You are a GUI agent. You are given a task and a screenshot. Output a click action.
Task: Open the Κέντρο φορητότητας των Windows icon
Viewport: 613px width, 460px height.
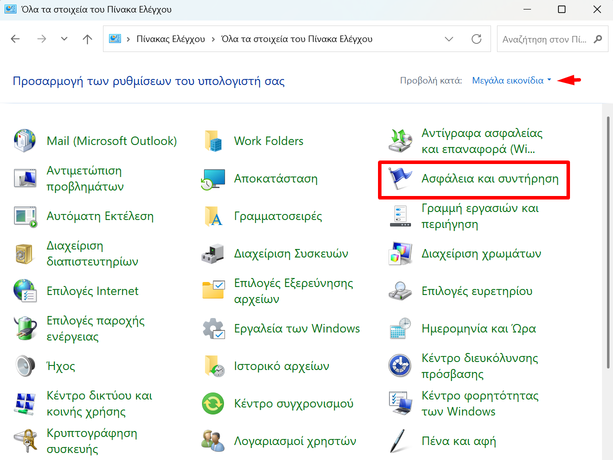pos(400,403)
